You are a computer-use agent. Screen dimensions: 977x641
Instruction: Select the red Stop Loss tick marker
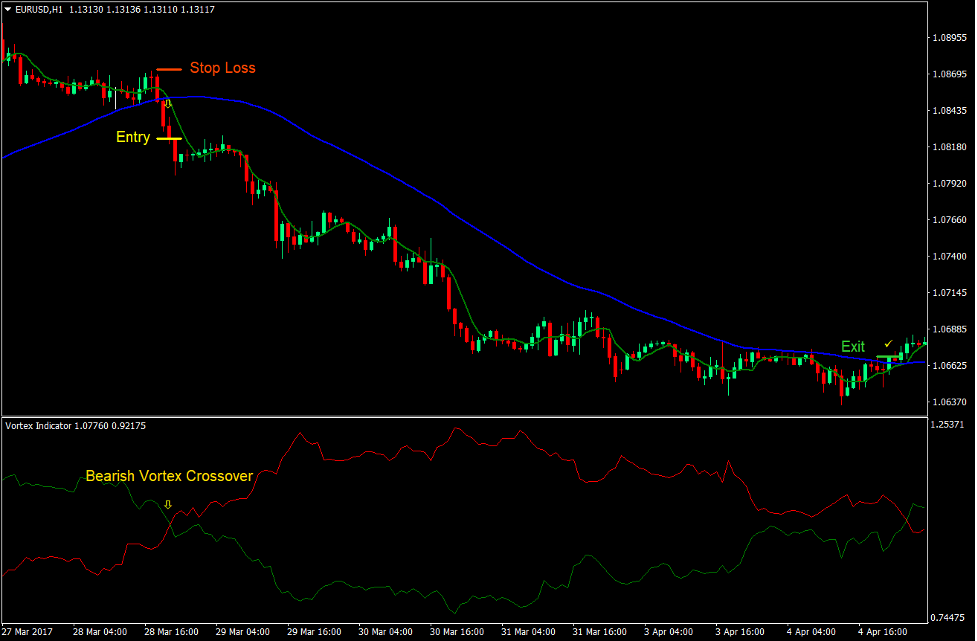tap(167, 69)
